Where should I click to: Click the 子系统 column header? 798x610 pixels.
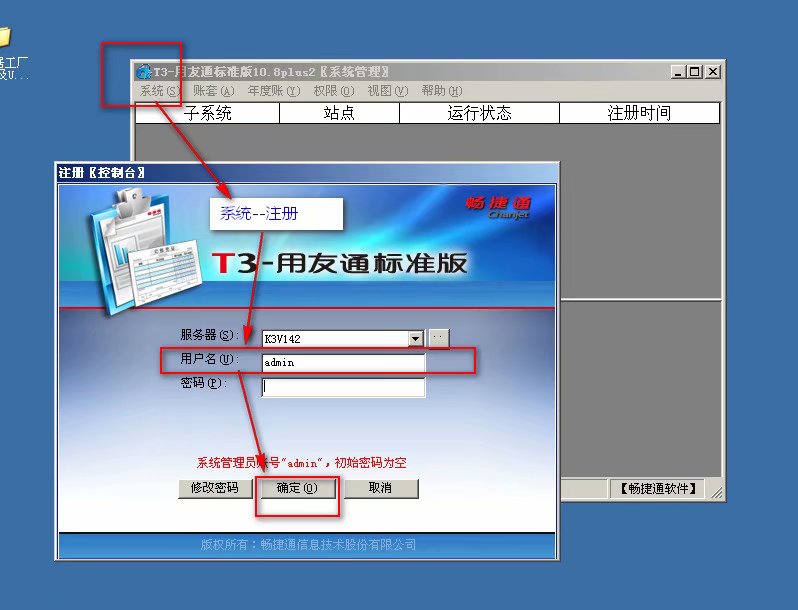tap(207, 114)
